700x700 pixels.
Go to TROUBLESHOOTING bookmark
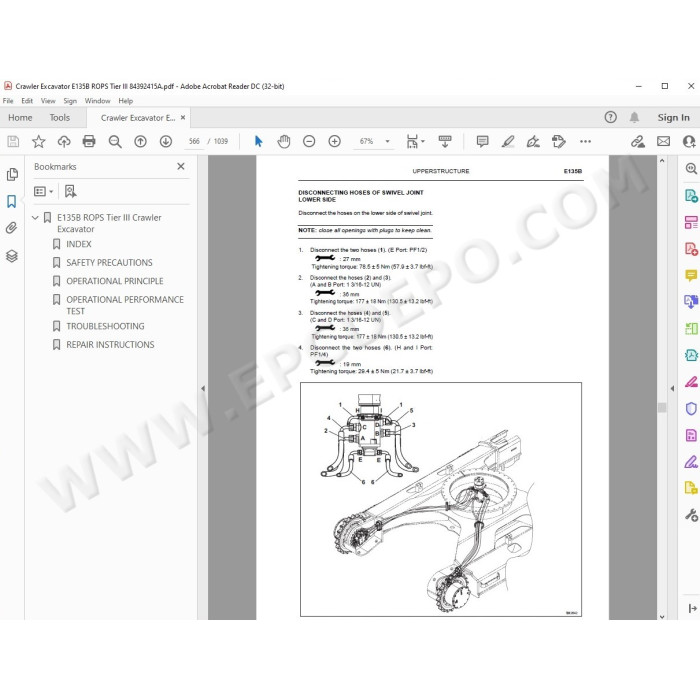click(105, 326)
